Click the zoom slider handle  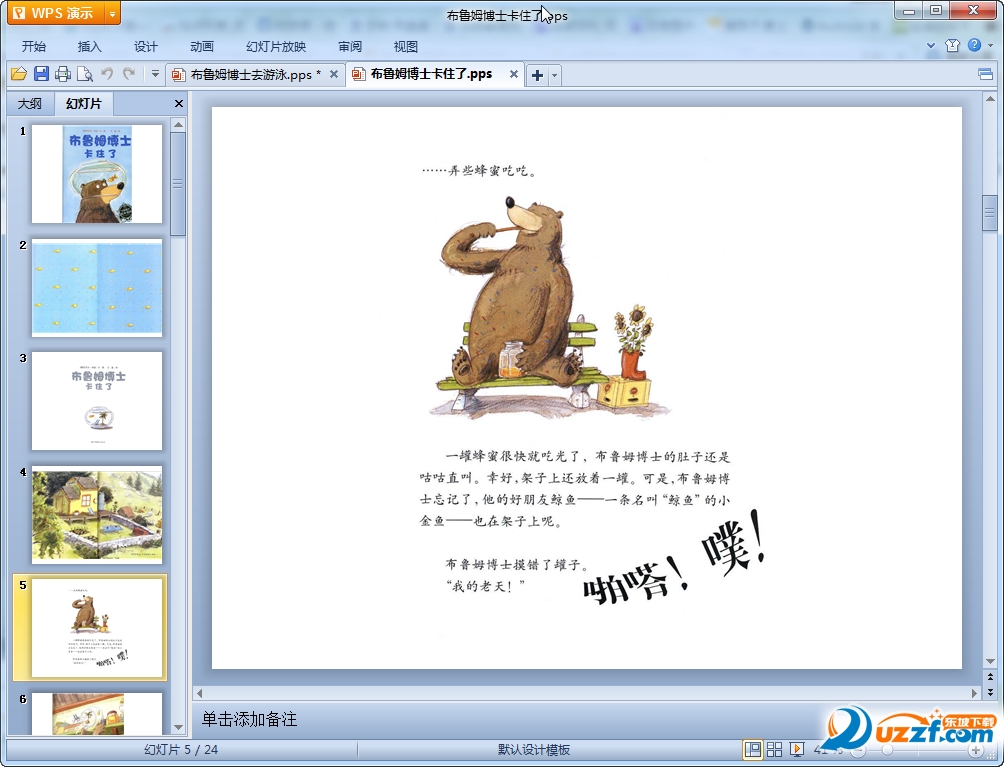(887, 750)
